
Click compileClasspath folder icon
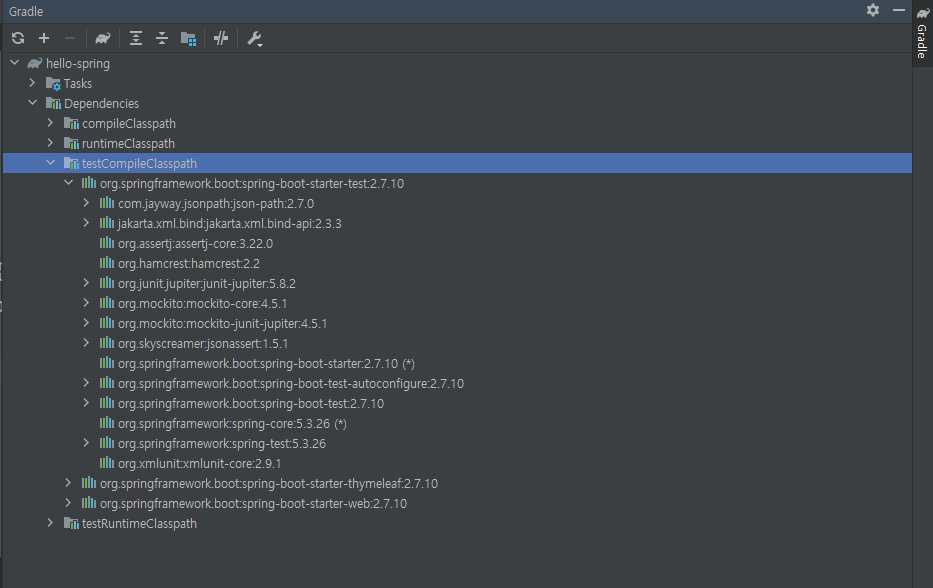[x=71, y=124]
